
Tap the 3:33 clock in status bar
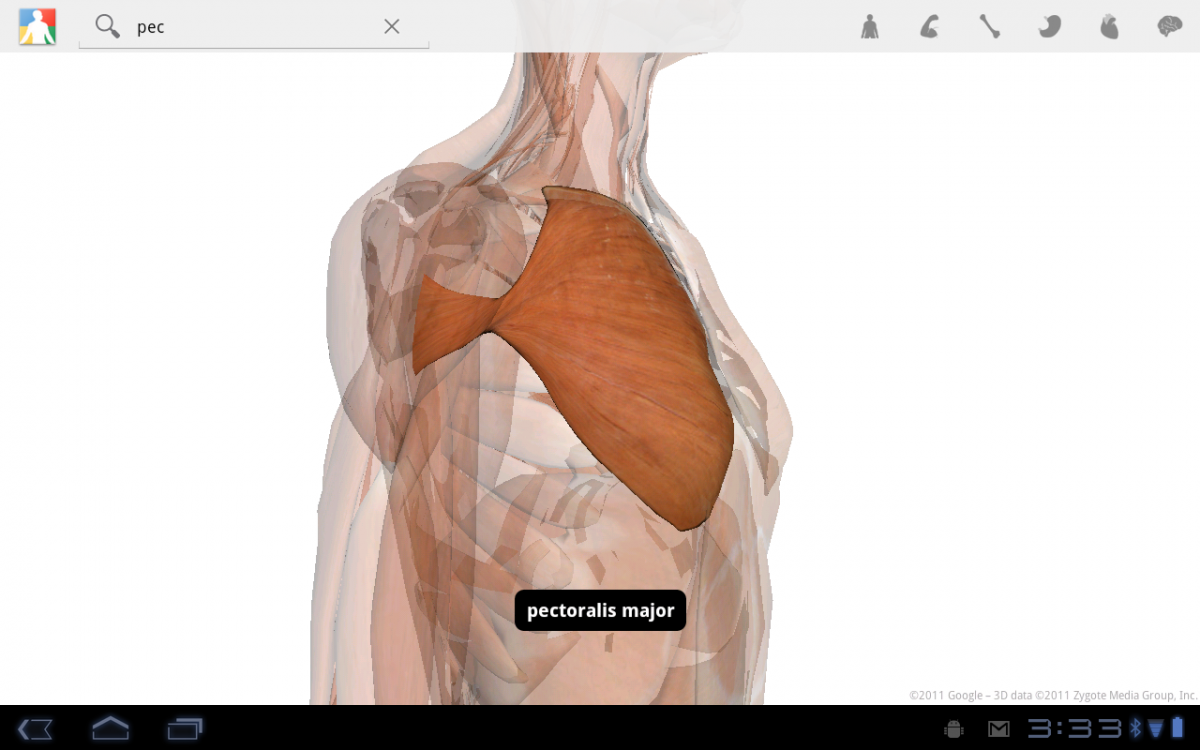[1076, 729]
